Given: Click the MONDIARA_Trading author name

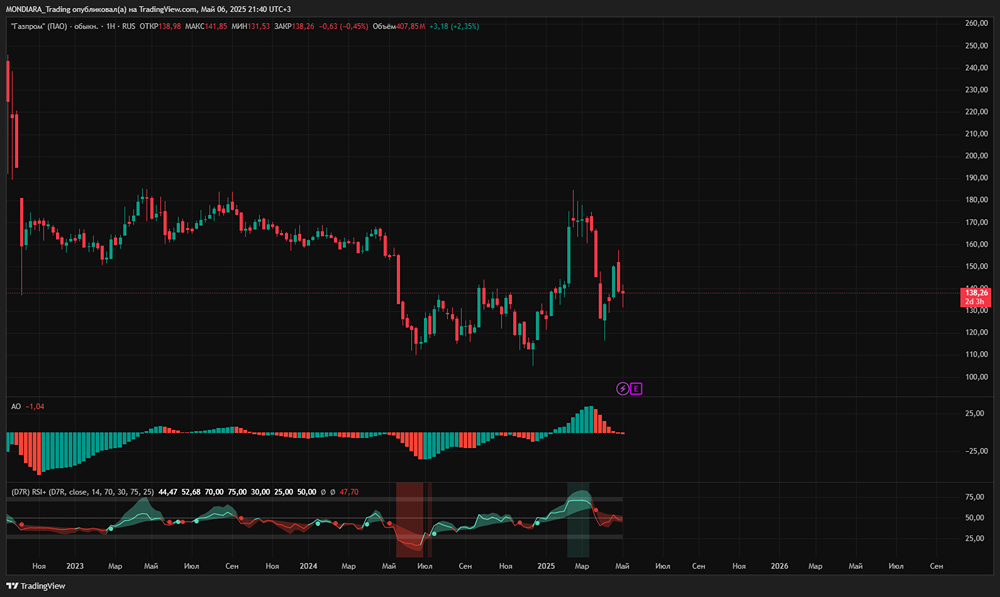Looking at the screenshot, I should pos(38,9).
